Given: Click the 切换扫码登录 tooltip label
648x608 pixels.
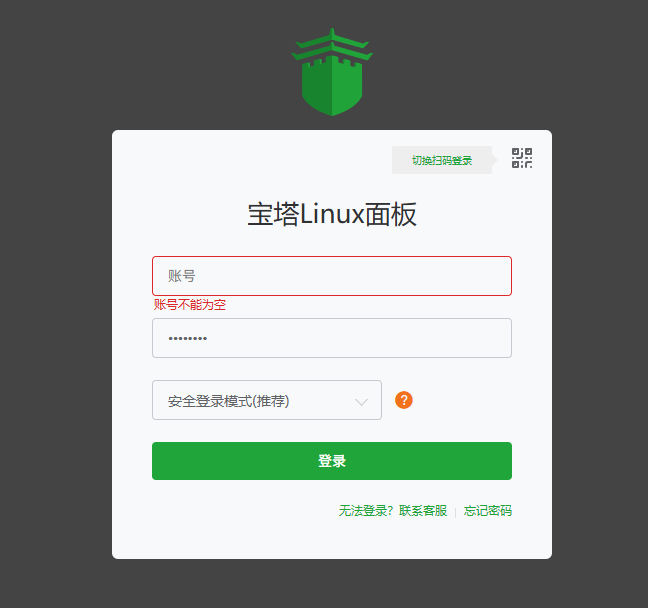Looking at the screenshot, I should point(442,160).
